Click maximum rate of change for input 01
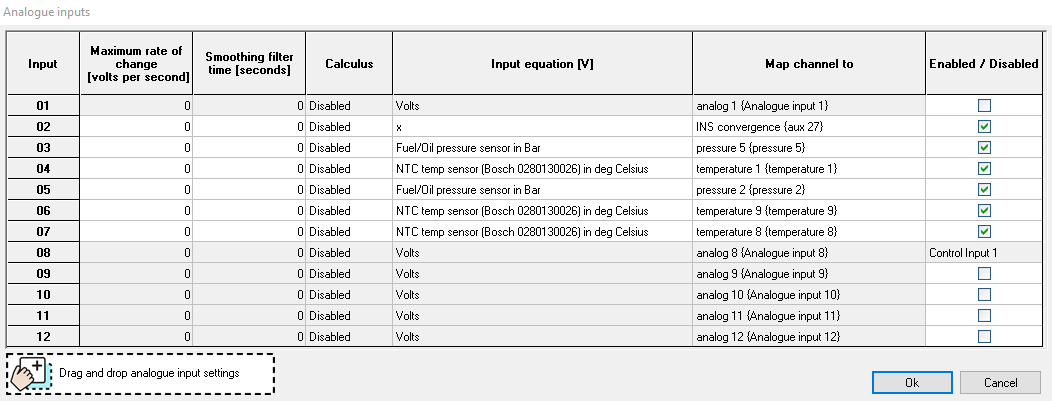 (135, 105)
